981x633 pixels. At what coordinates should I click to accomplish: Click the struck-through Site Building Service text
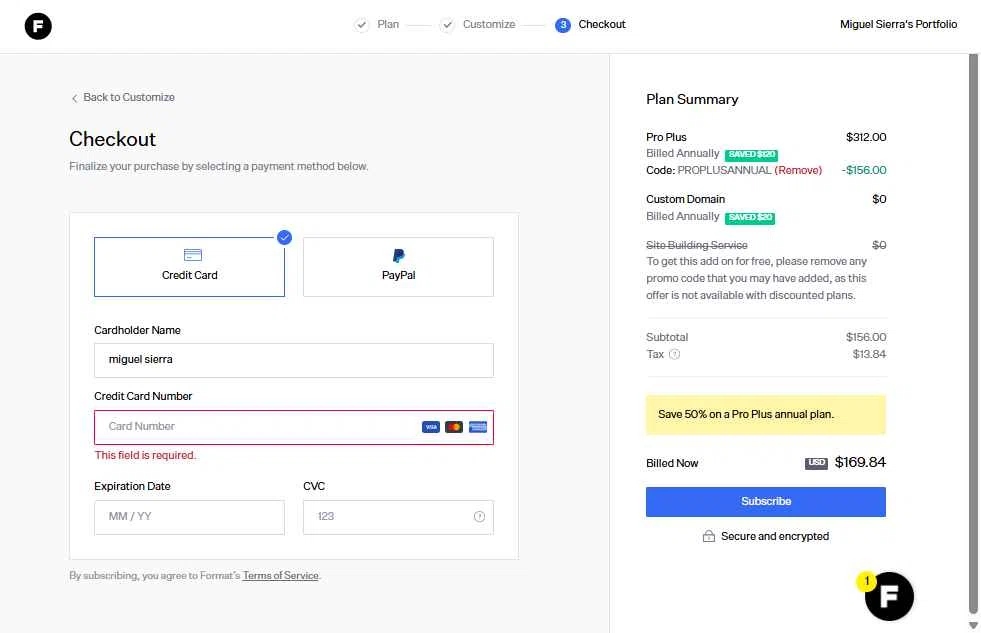(x=697, y=245)
